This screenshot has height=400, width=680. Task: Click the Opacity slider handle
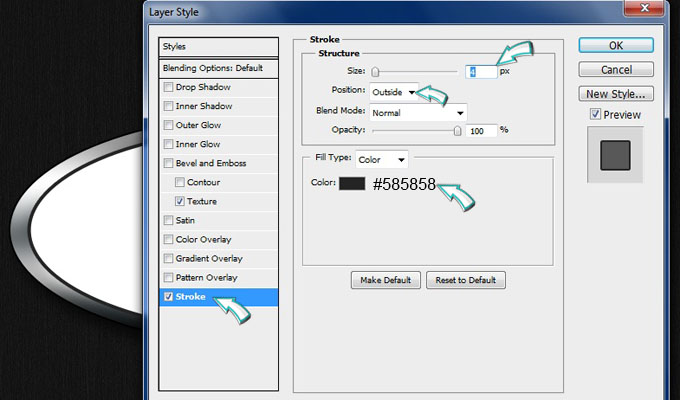[x=457, y=131]
